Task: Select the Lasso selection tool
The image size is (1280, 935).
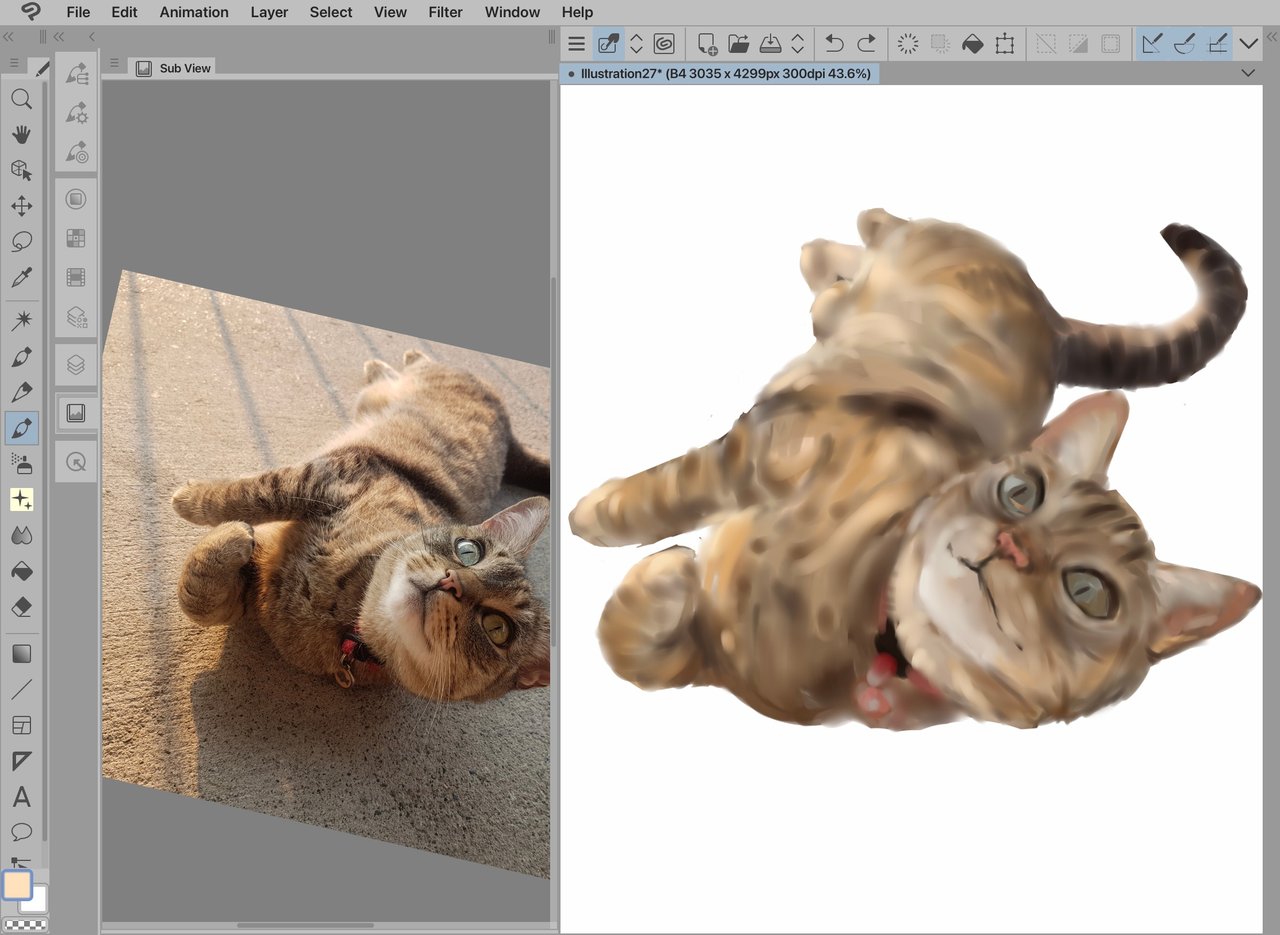Action: (21, 242)
